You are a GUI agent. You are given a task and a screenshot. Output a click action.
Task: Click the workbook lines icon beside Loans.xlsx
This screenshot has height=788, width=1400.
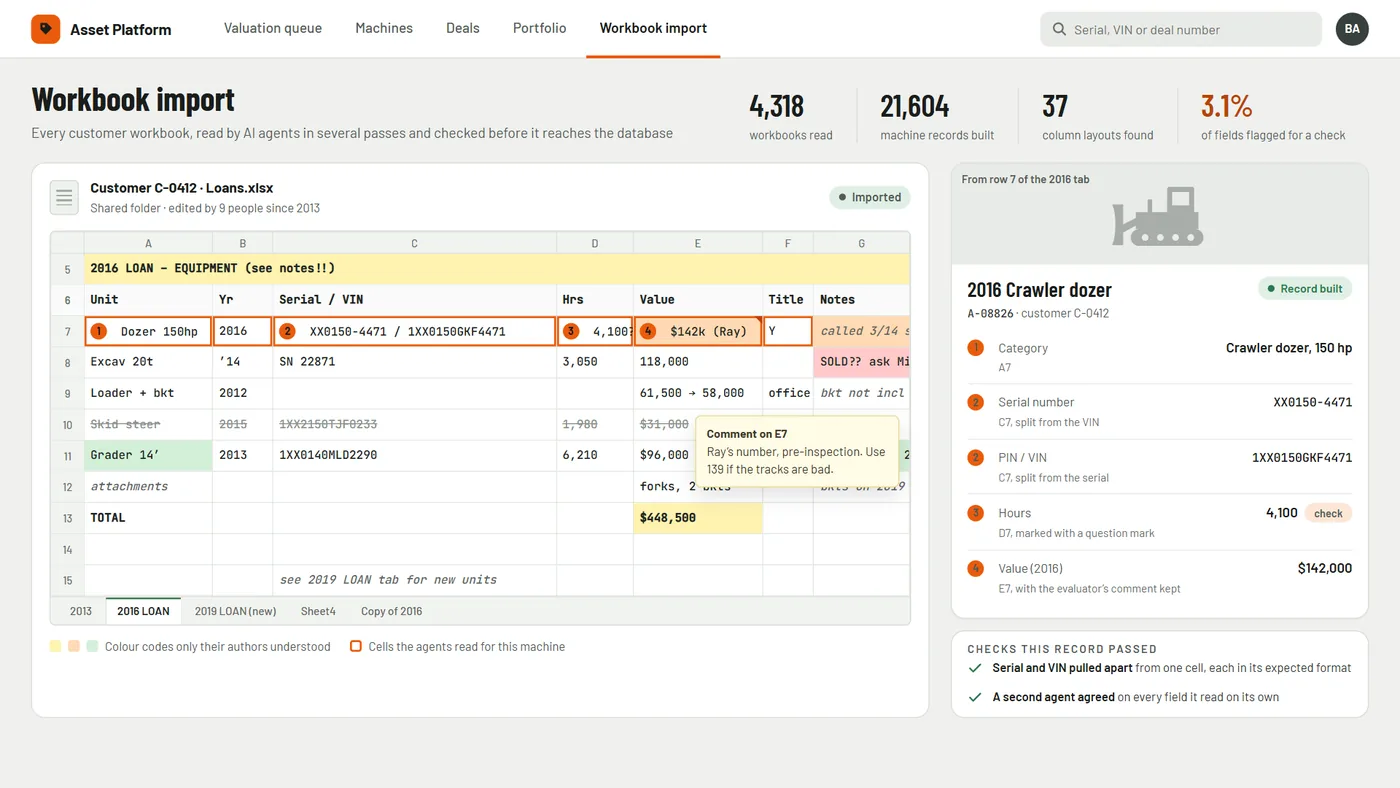pyautogui.click(x=64, y=197)
